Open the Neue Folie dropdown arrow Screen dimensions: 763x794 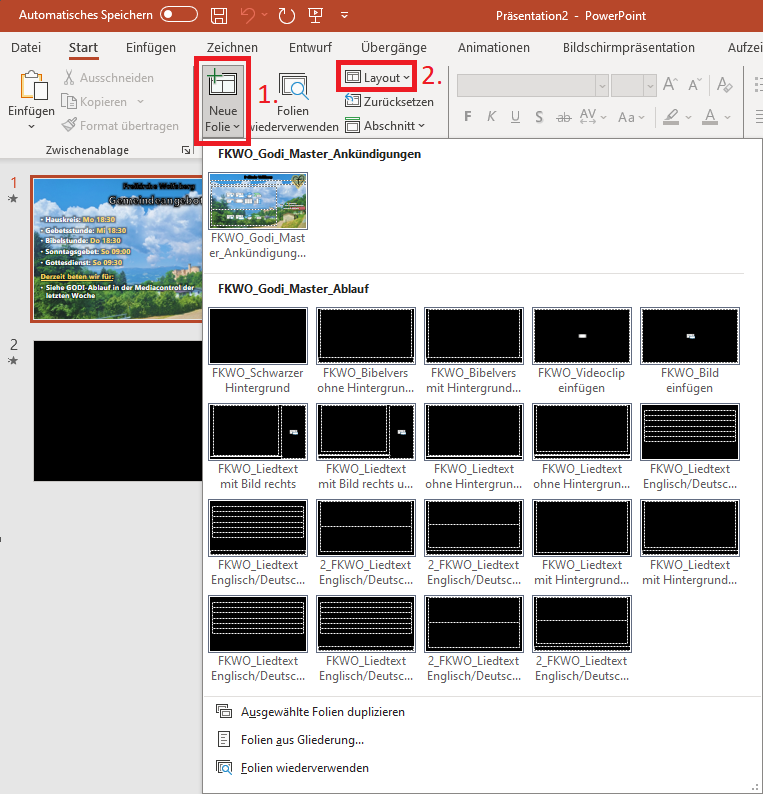(x=223, y=127)
